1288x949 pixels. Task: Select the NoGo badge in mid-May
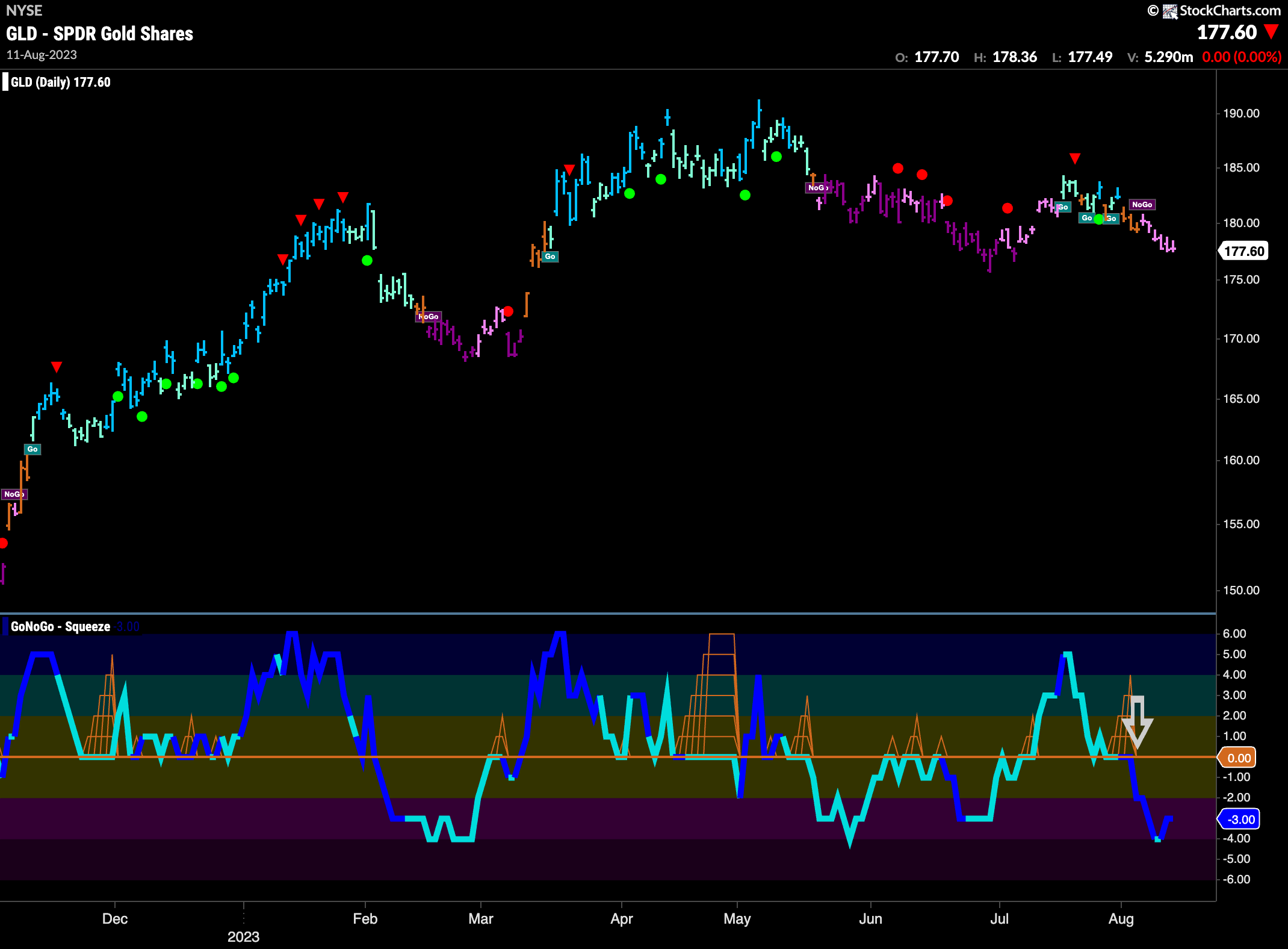(x=819, y=188)
